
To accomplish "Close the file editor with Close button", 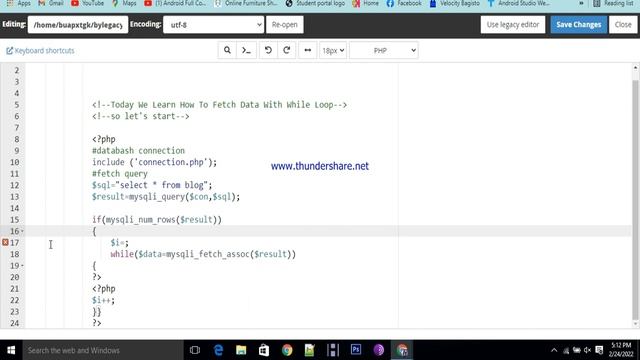I will pyautogui.click(x=623, y=24).
